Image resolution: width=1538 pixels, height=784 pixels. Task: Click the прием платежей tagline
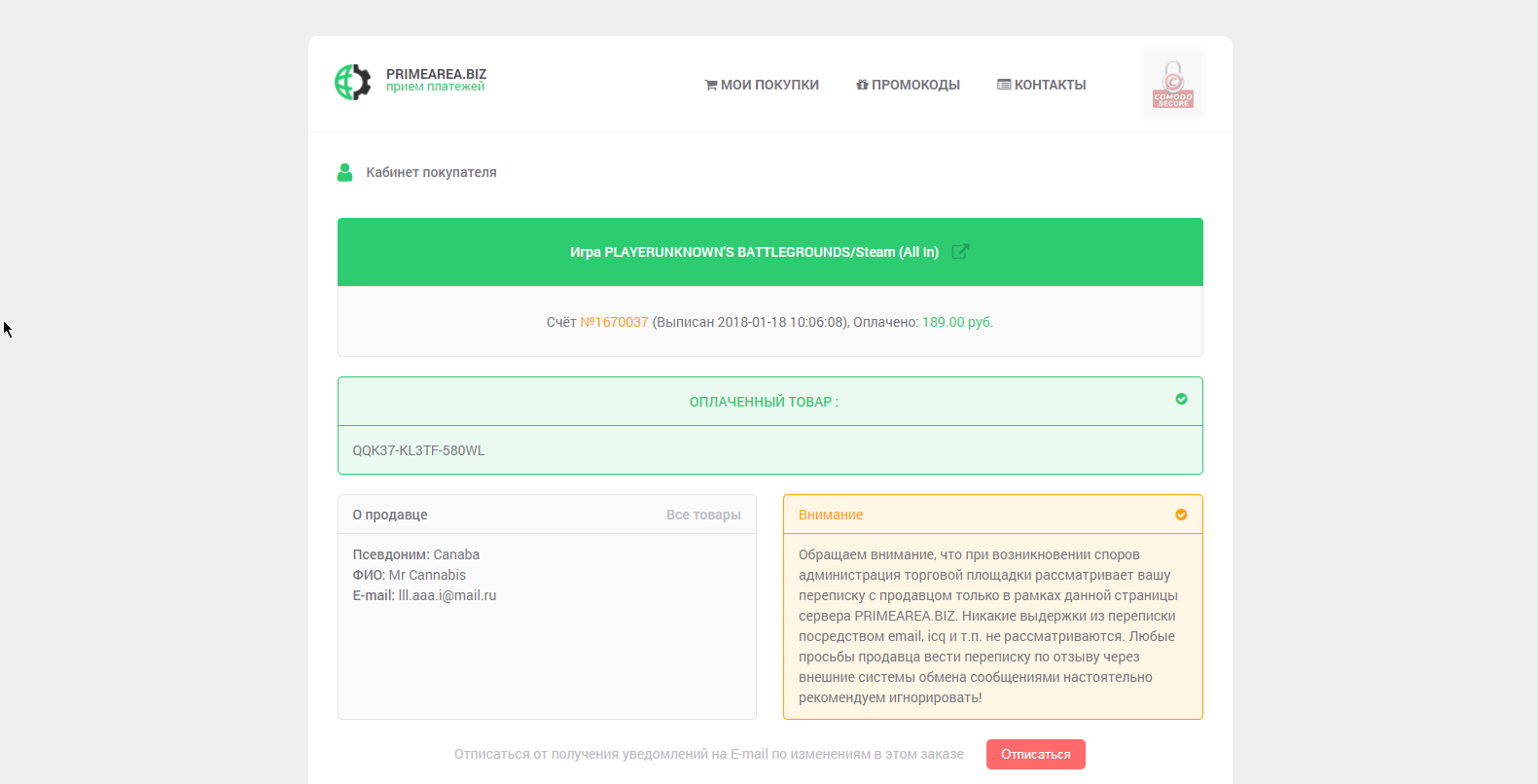435,87
